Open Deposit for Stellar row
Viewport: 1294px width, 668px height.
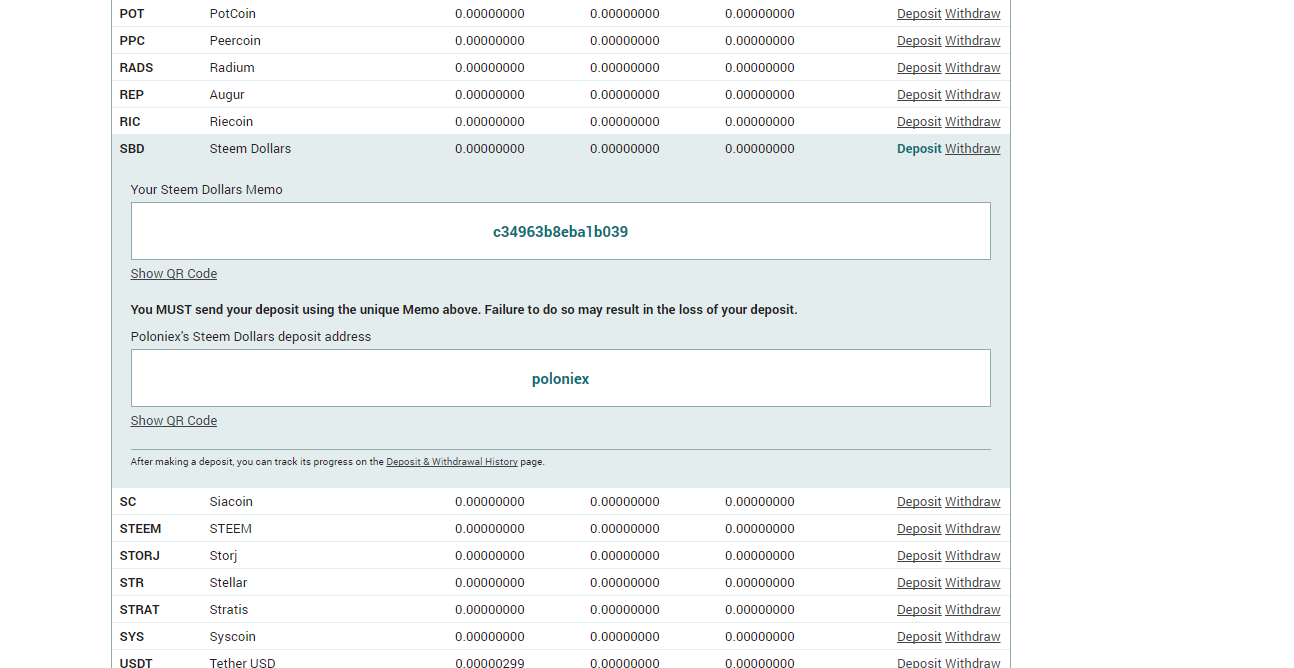(919, 583)
